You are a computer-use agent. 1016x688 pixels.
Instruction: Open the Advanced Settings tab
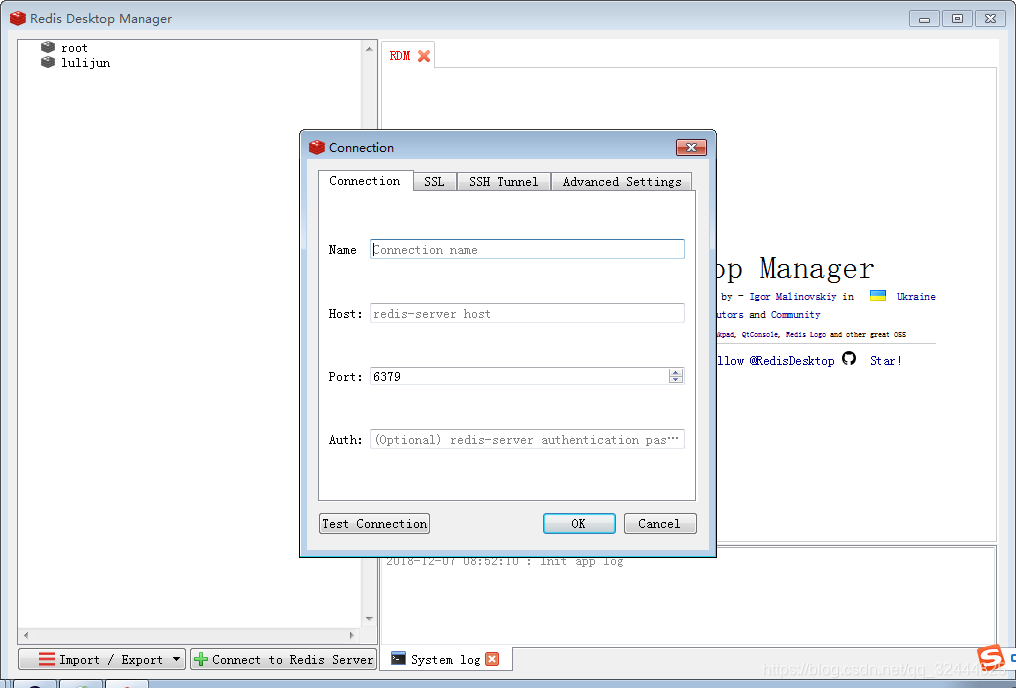pos(621,182)
